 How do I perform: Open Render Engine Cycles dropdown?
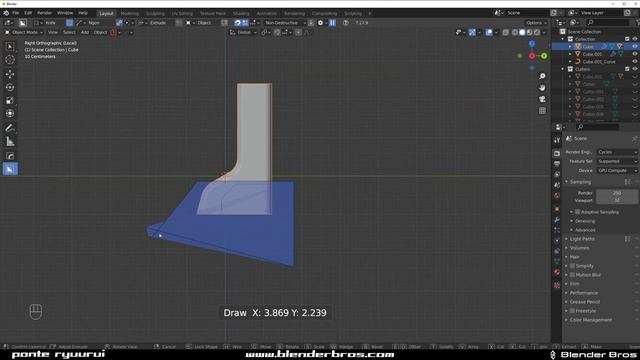(617, 152)
